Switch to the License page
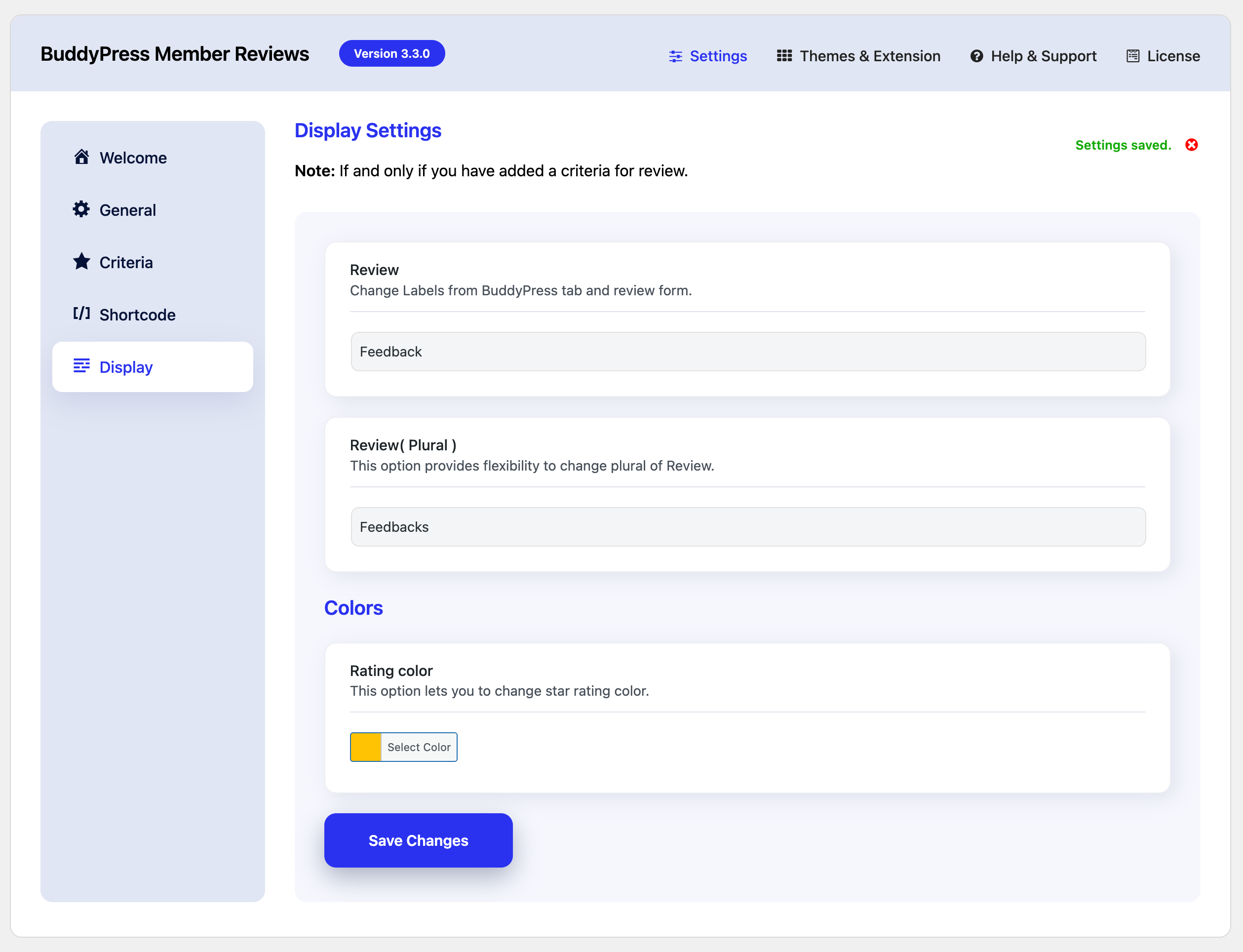This screenshot has width=1243, height=952. [x=1173, y=55]
